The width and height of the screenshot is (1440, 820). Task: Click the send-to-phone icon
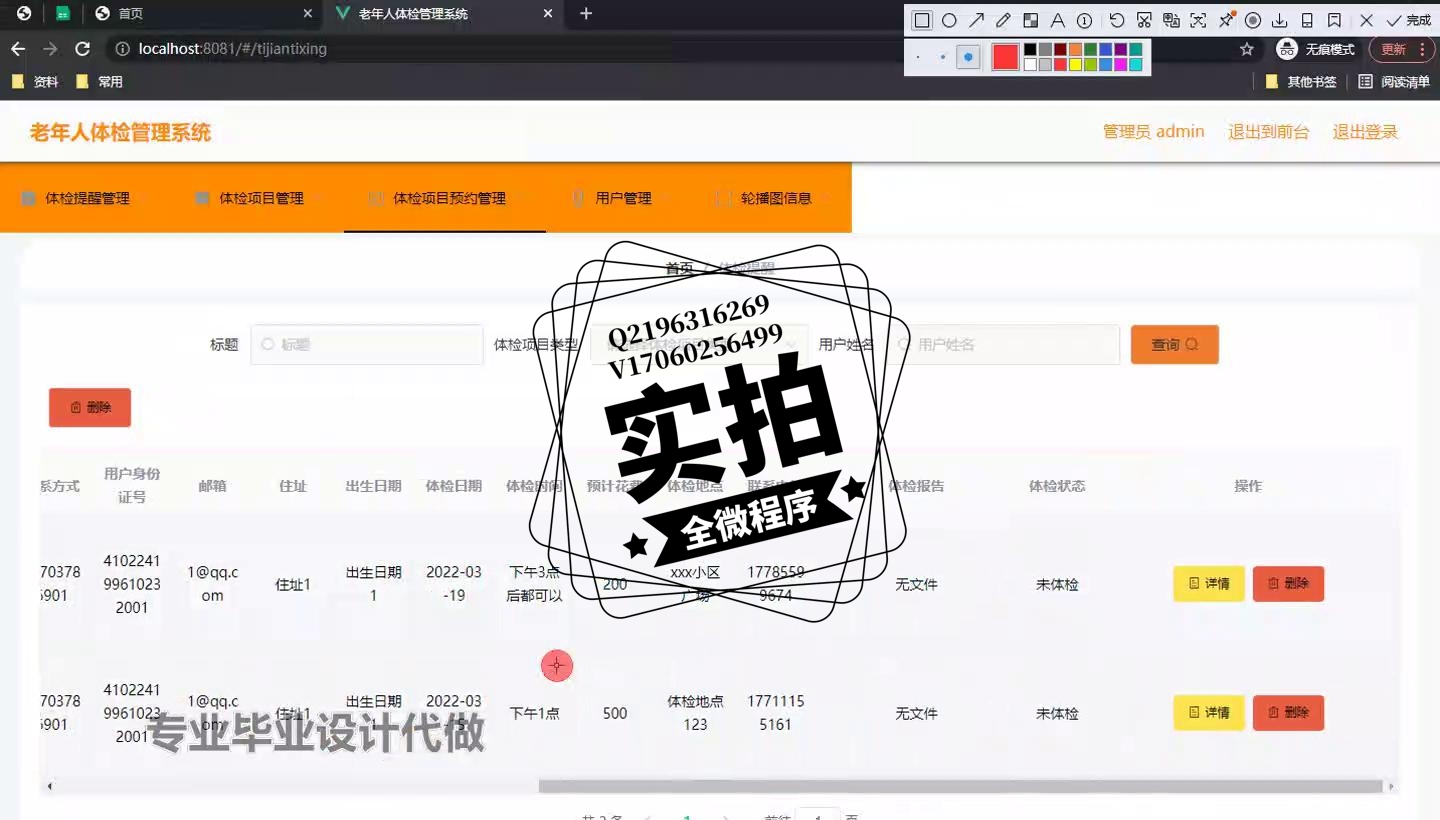pyautogui.click(x=1307, y=20)
